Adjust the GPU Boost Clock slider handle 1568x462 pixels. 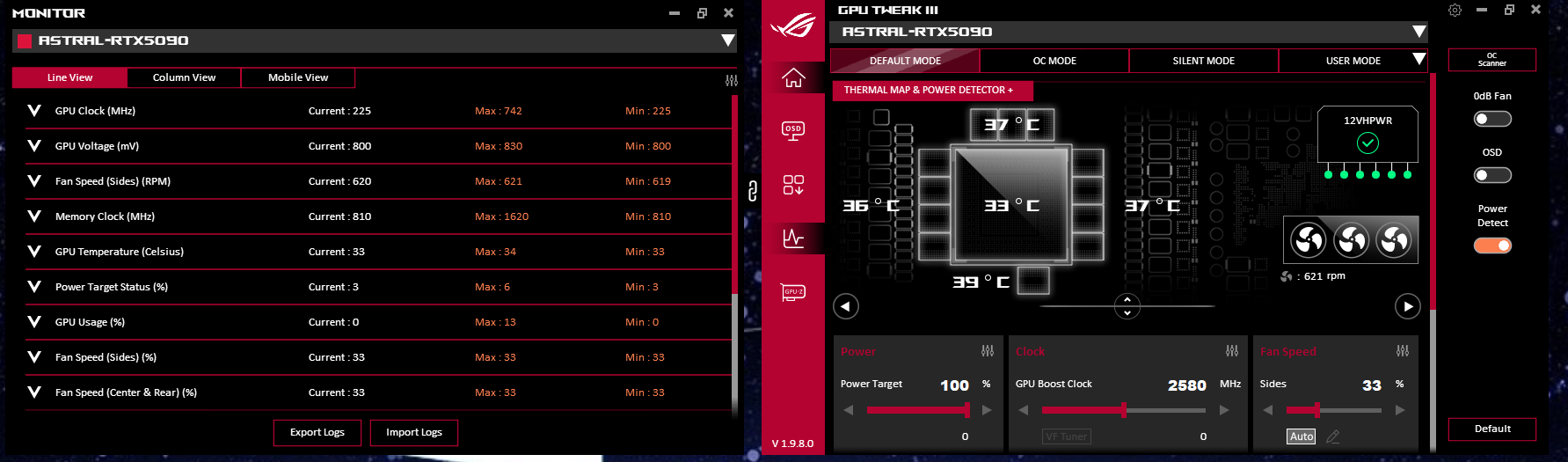pyautogui.click(x=1124, y=410)
